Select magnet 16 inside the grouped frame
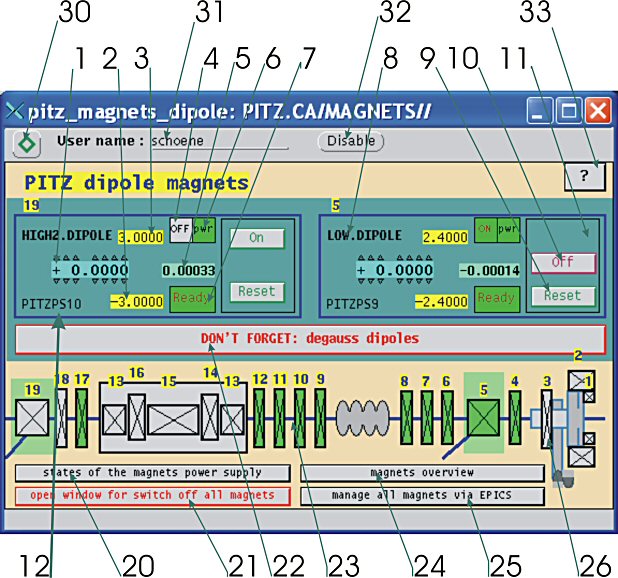This screenshot has width=618, height=578. point(137,417)
